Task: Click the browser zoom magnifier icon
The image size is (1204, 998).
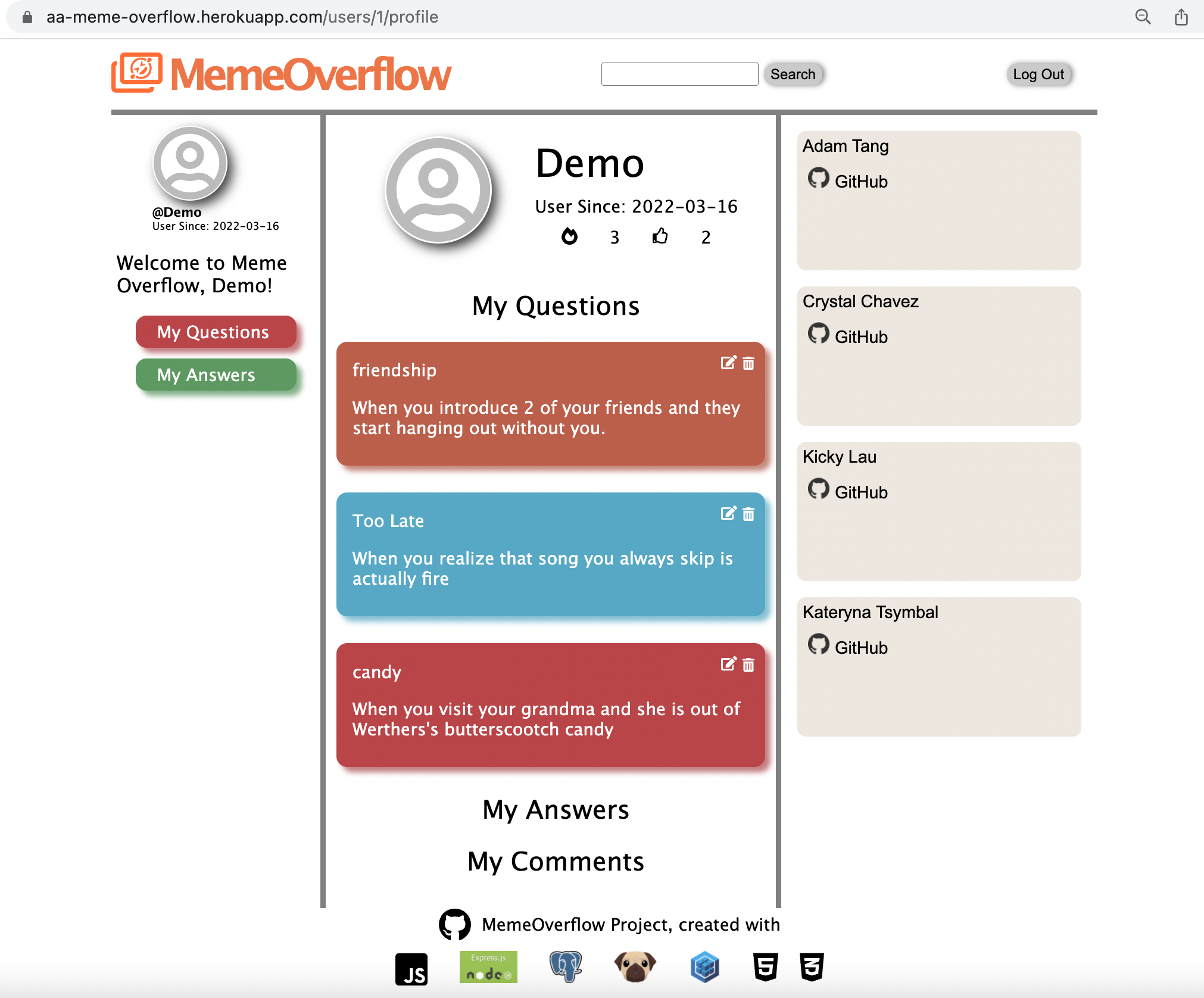Action: coord(1142,17)
